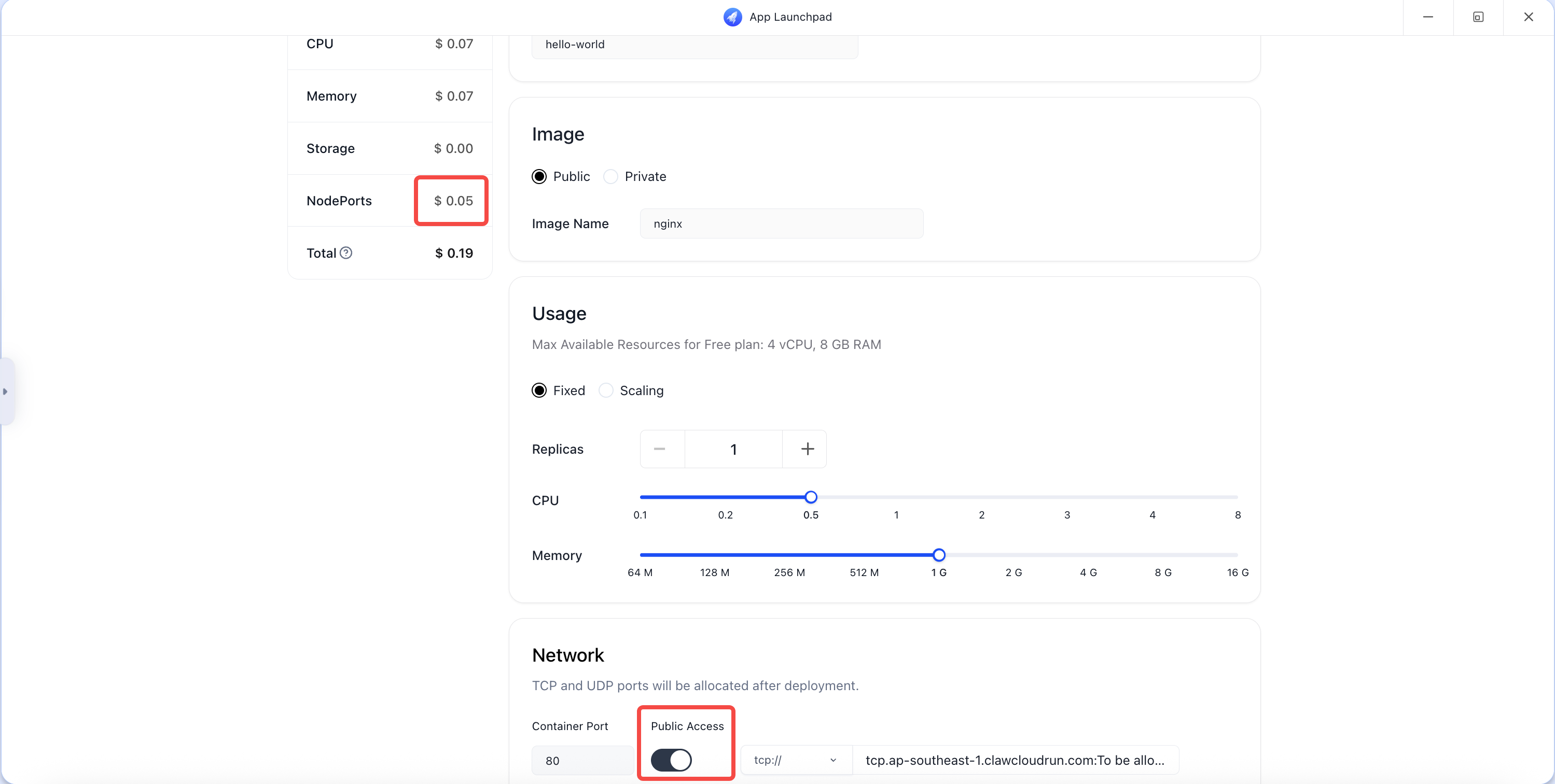Disable the Public Access toggle

[x=671, y=760]
